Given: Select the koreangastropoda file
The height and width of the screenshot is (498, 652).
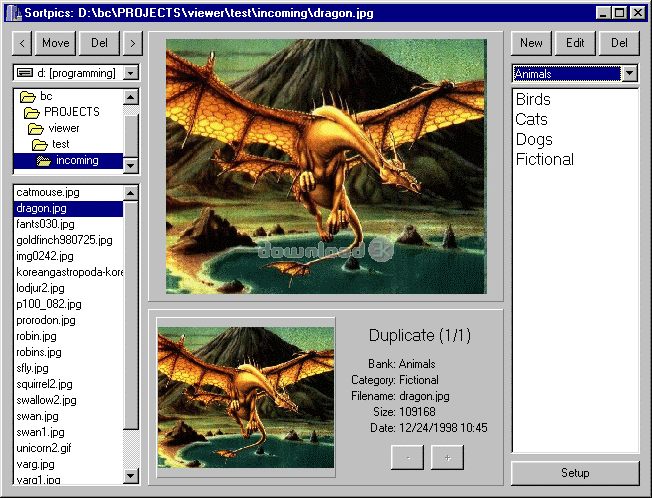Looking at the screenshot, I should [69, 272].
